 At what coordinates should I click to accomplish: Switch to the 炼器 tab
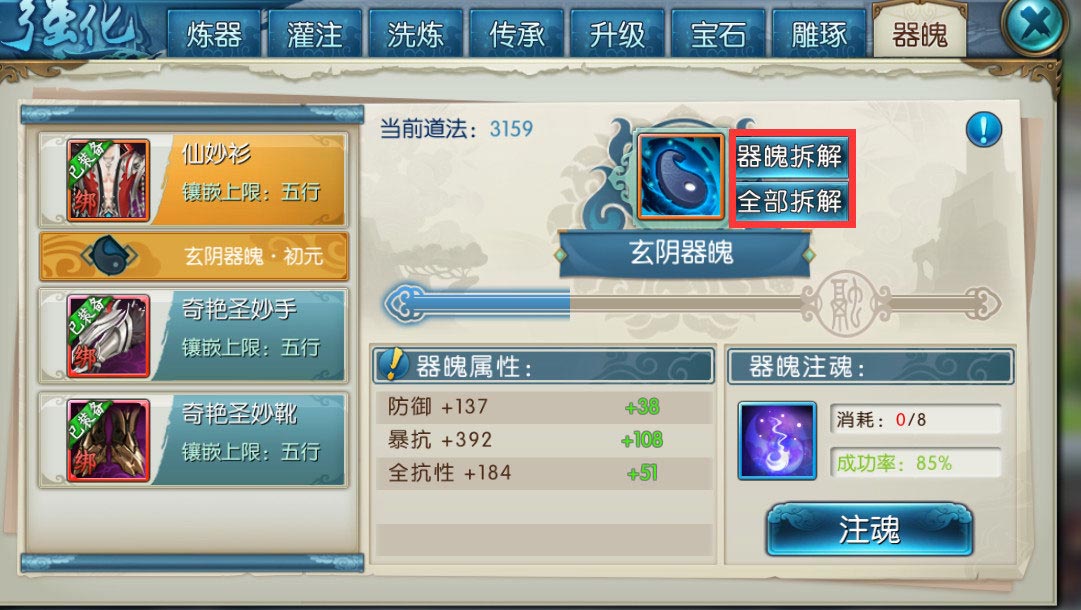pyautogui.click(x=214, y=34)
